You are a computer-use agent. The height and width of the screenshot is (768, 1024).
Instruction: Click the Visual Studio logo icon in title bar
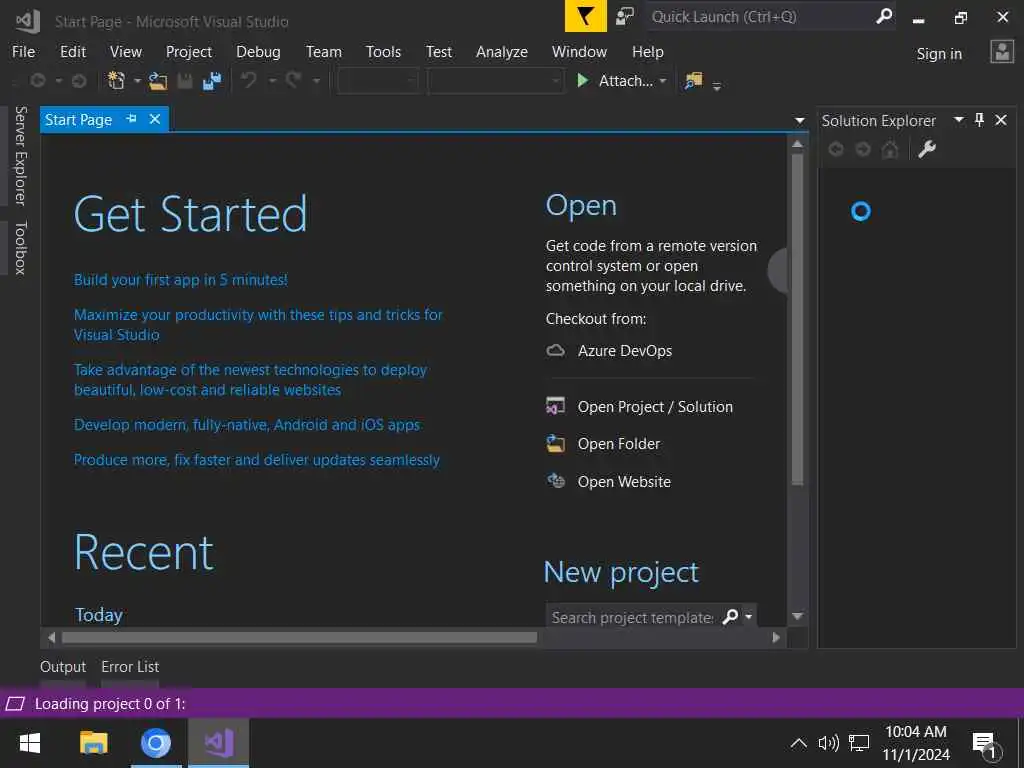click(x=28, y=21)
